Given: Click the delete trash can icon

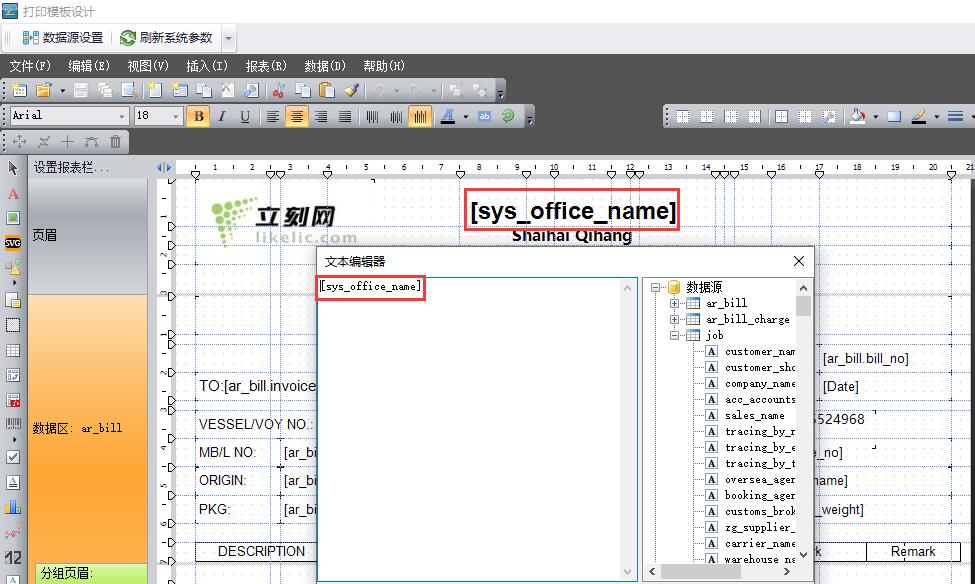Looking at the screenshot, I should (116, 142).
